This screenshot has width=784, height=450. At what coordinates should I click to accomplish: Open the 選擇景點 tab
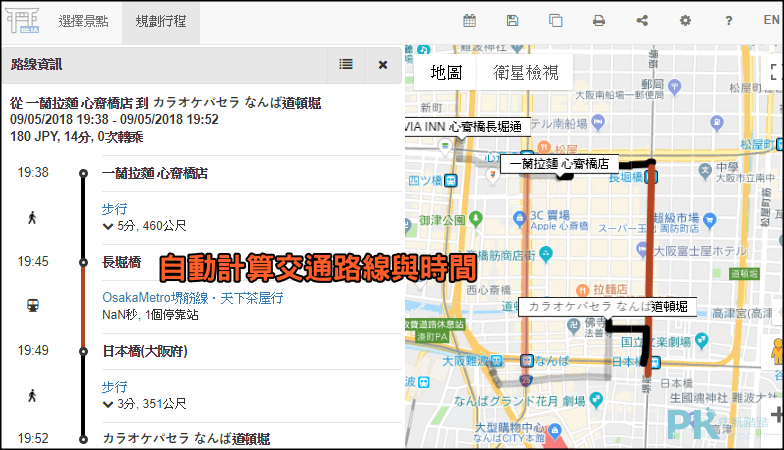(84, 22)
